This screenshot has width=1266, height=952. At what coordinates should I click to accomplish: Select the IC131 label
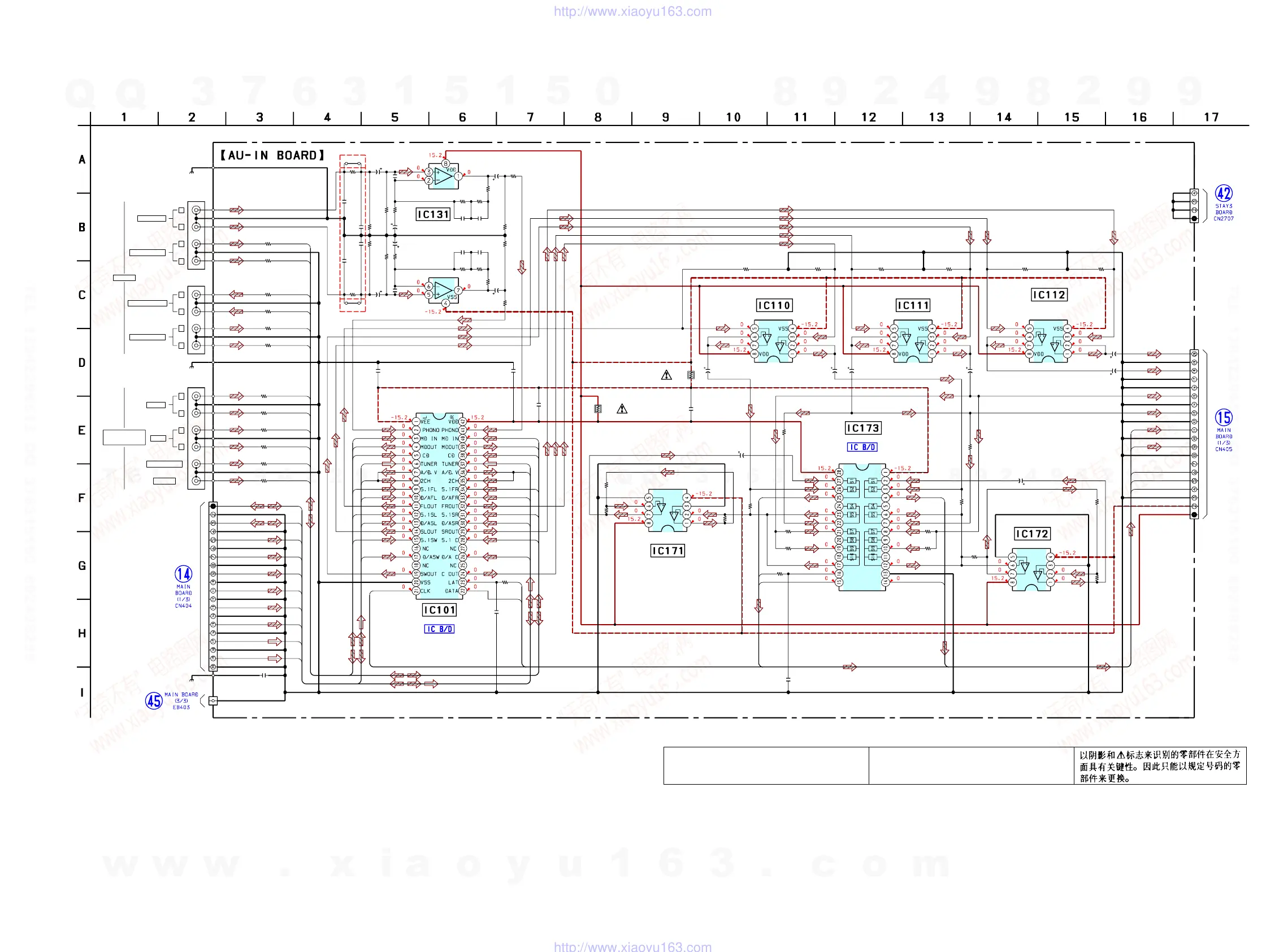(433, 215)
